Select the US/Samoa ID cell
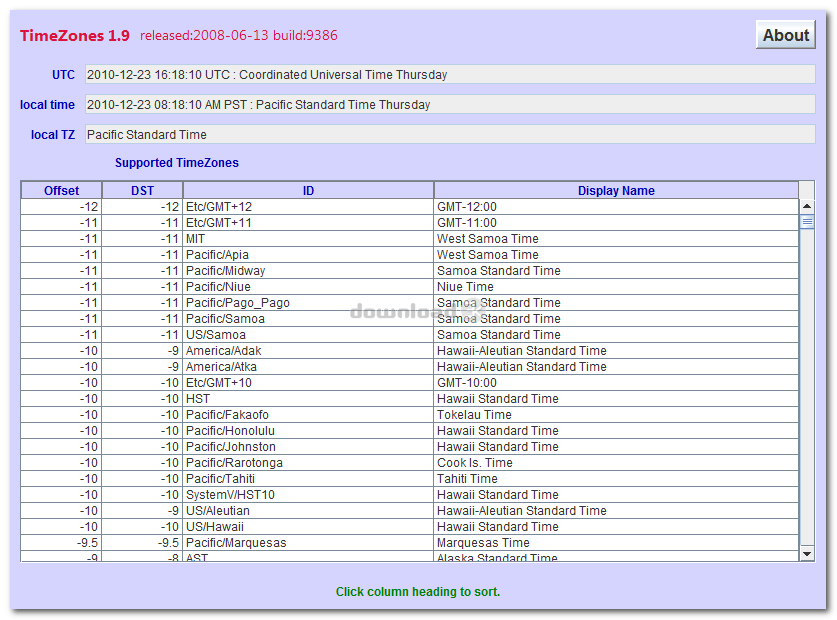The image size is (837, 620). coord(308,335)
